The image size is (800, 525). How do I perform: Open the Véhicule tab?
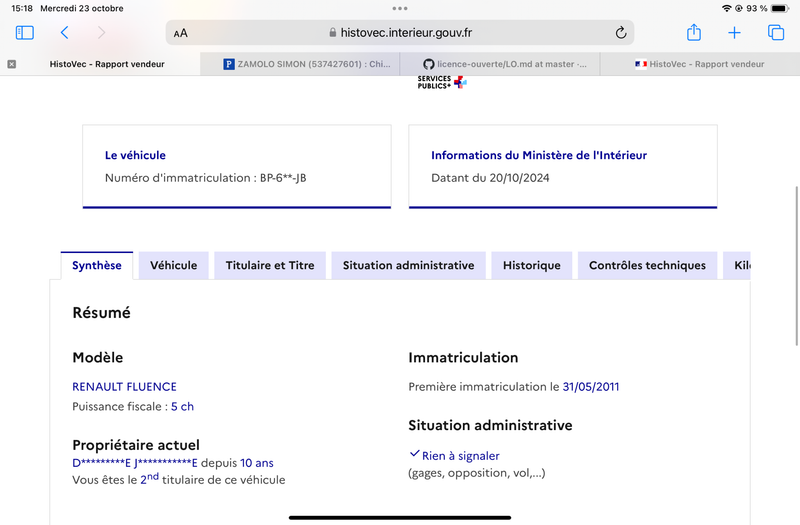pyautogui.click(x=173, y=265)
